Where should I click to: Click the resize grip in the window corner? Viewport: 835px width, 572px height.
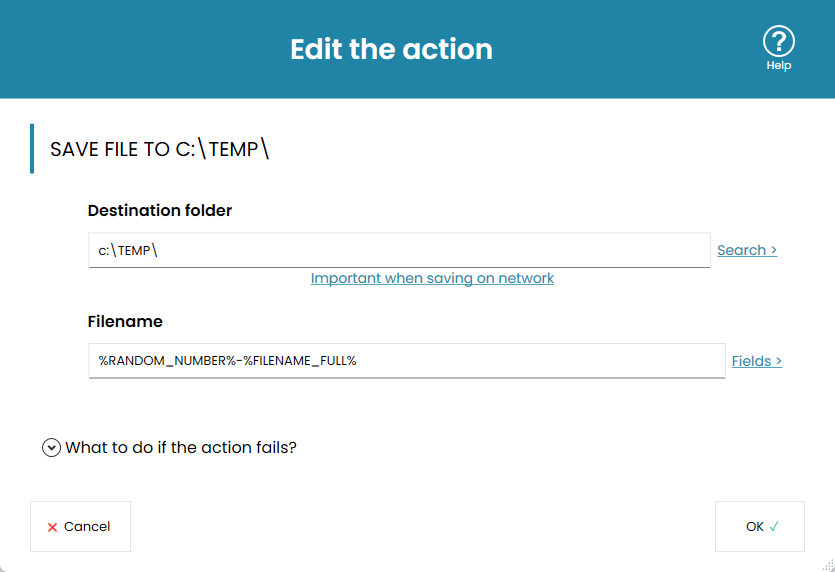click(826, 564)
